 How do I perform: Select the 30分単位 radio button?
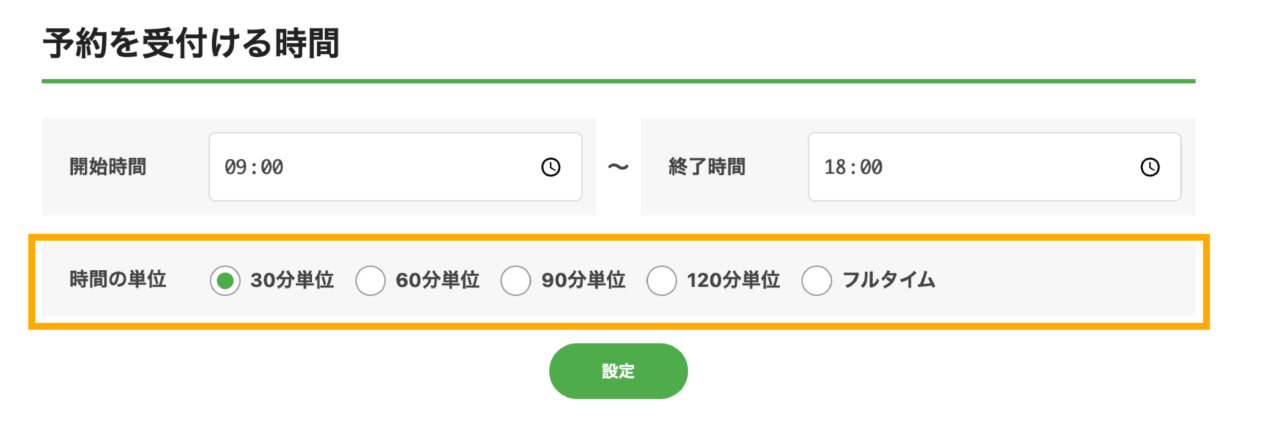point(226,281)
